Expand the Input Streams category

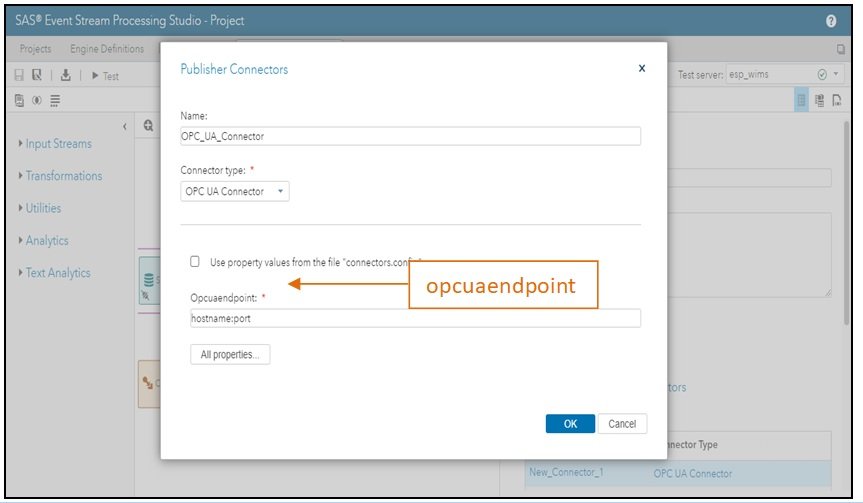pyautogui.click(x=55, y=144)
